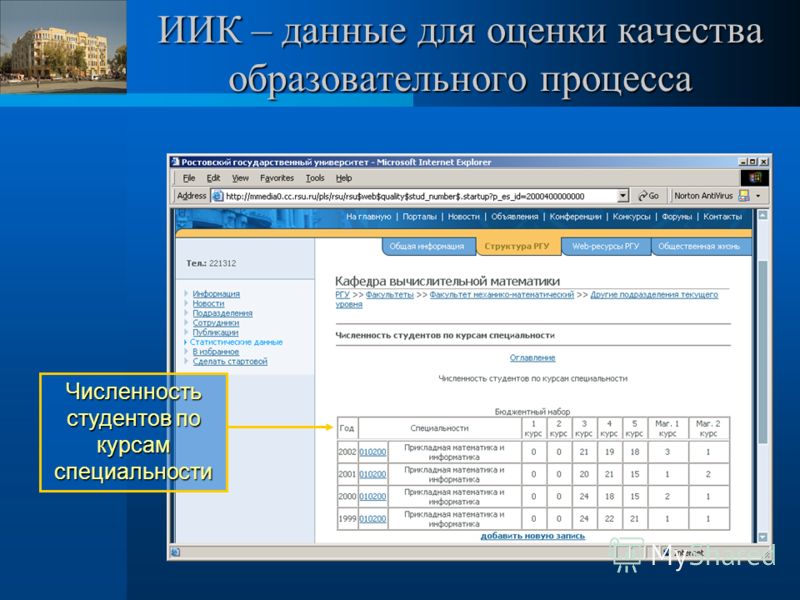This screenshot has height=600, width=800.
Task: Switch to Web-ресурсы РГУ tab
Action: pos(606,246)
